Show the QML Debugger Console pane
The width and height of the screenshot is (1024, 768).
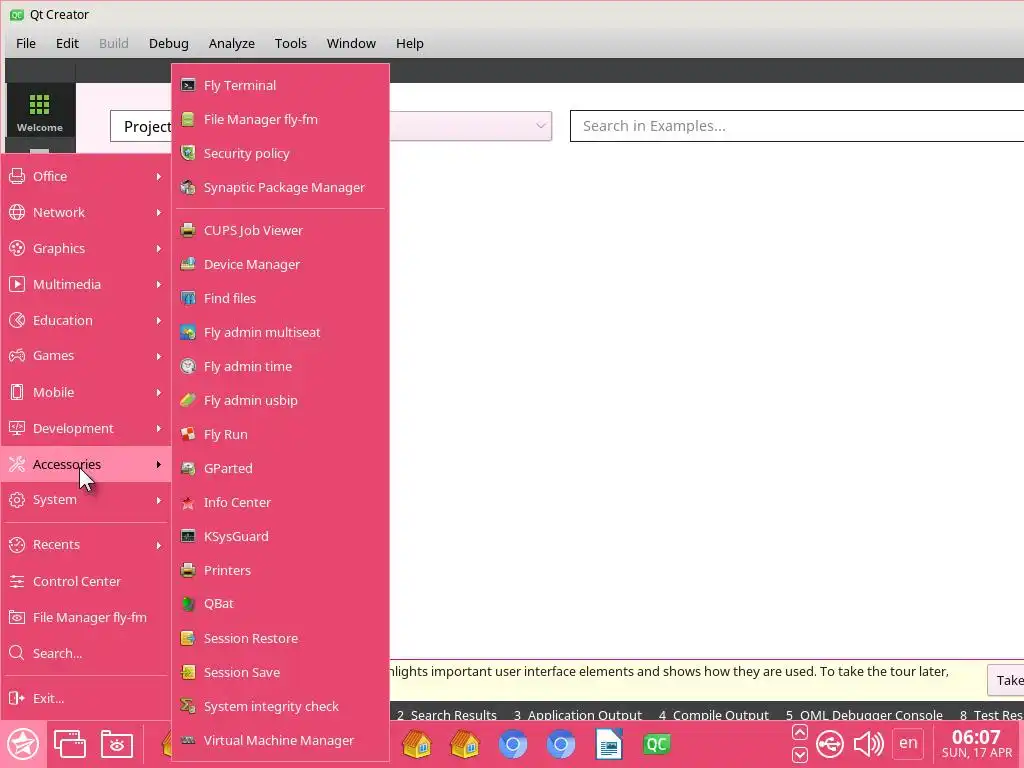pos(864,715)
